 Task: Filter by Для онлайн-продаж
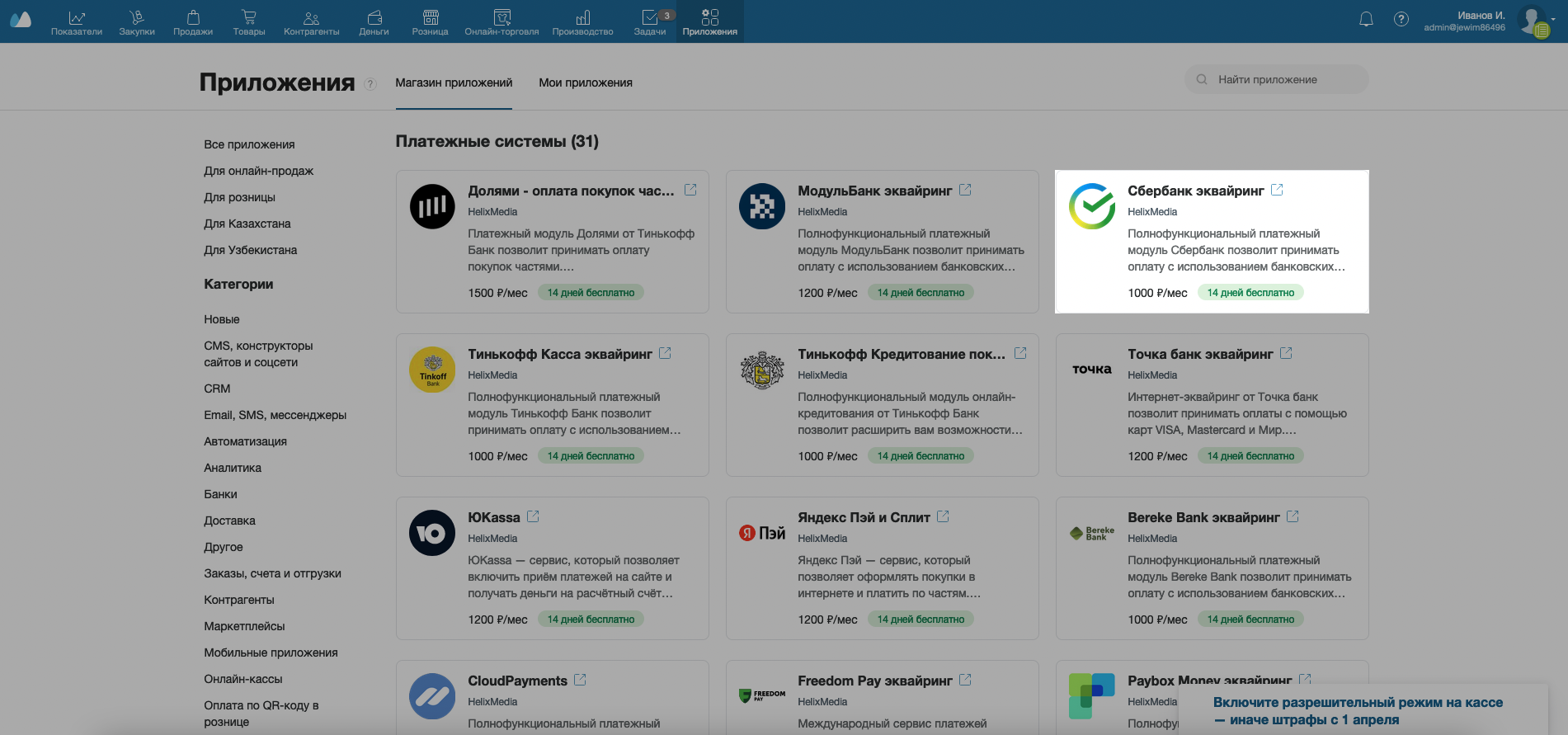point(259,171)
